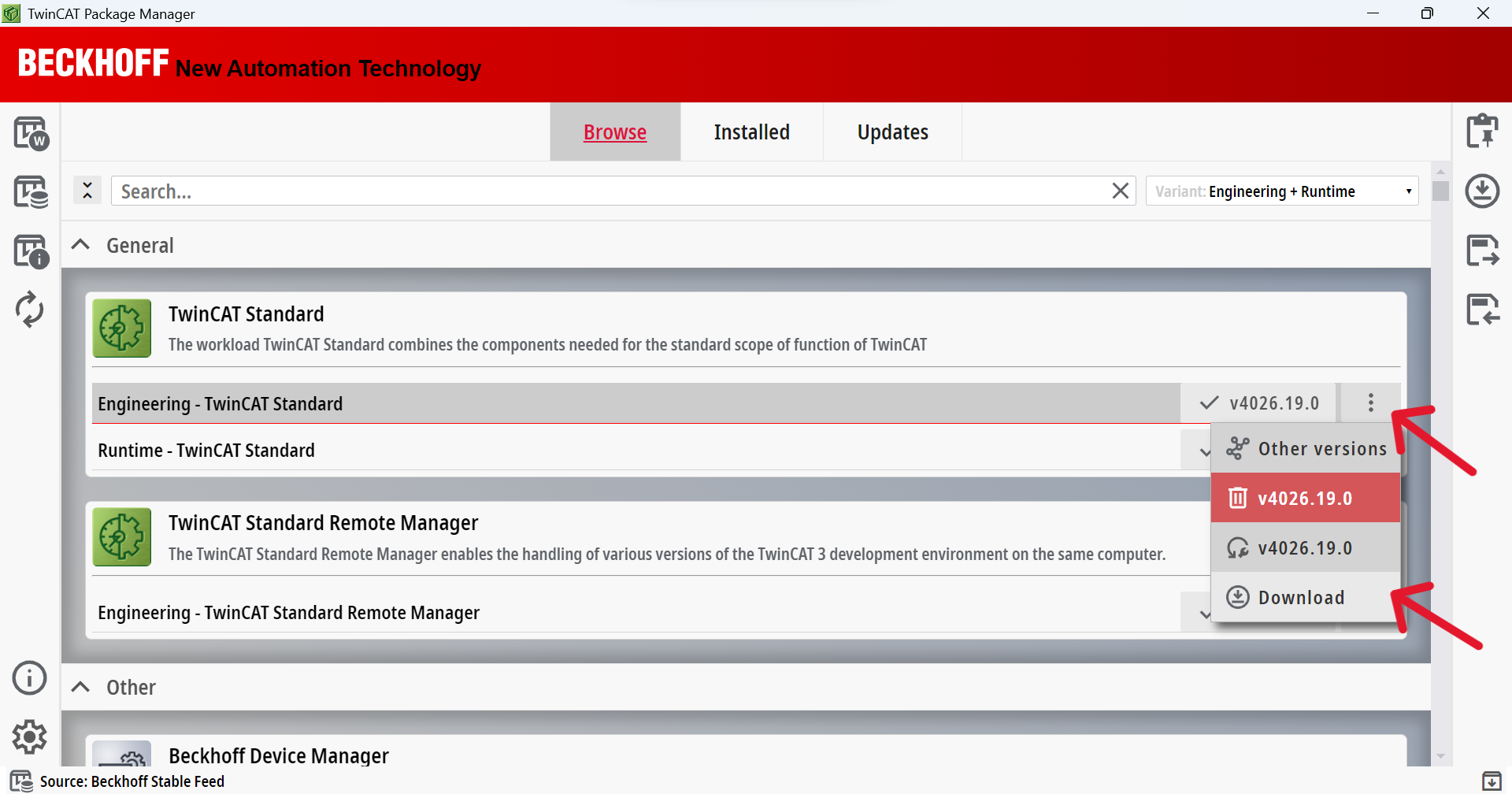Viewport: 1512px width, 794px height.
Task: Click the import configuration icon
Action: [1482, 310]
